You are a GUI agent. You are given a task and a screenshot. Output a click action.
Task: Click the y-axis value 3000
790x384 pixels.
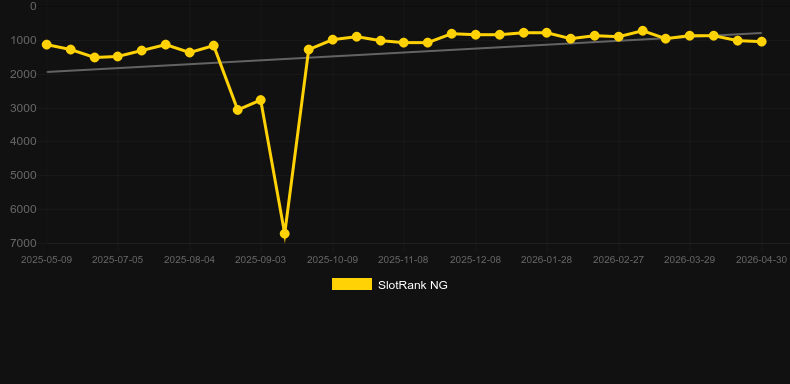click(23, 108)
